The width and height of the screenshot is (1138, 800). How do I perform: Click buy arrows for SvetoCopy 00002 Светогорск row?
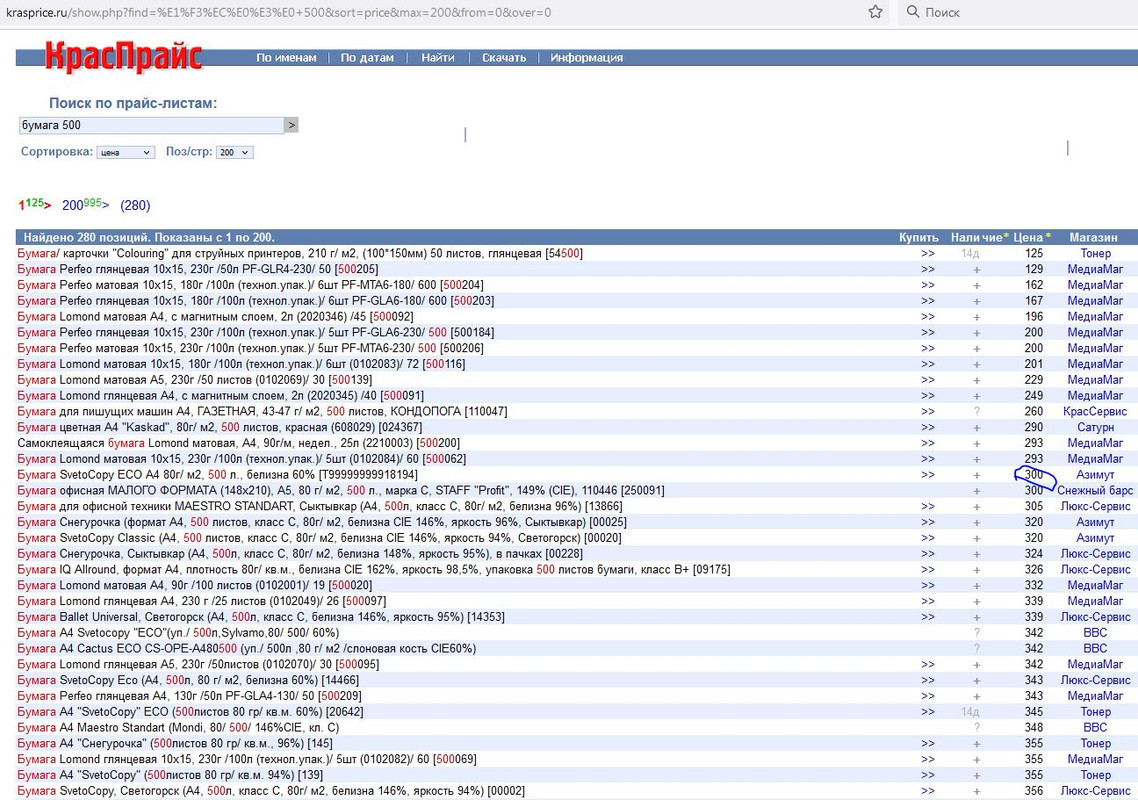click(928, 791)
